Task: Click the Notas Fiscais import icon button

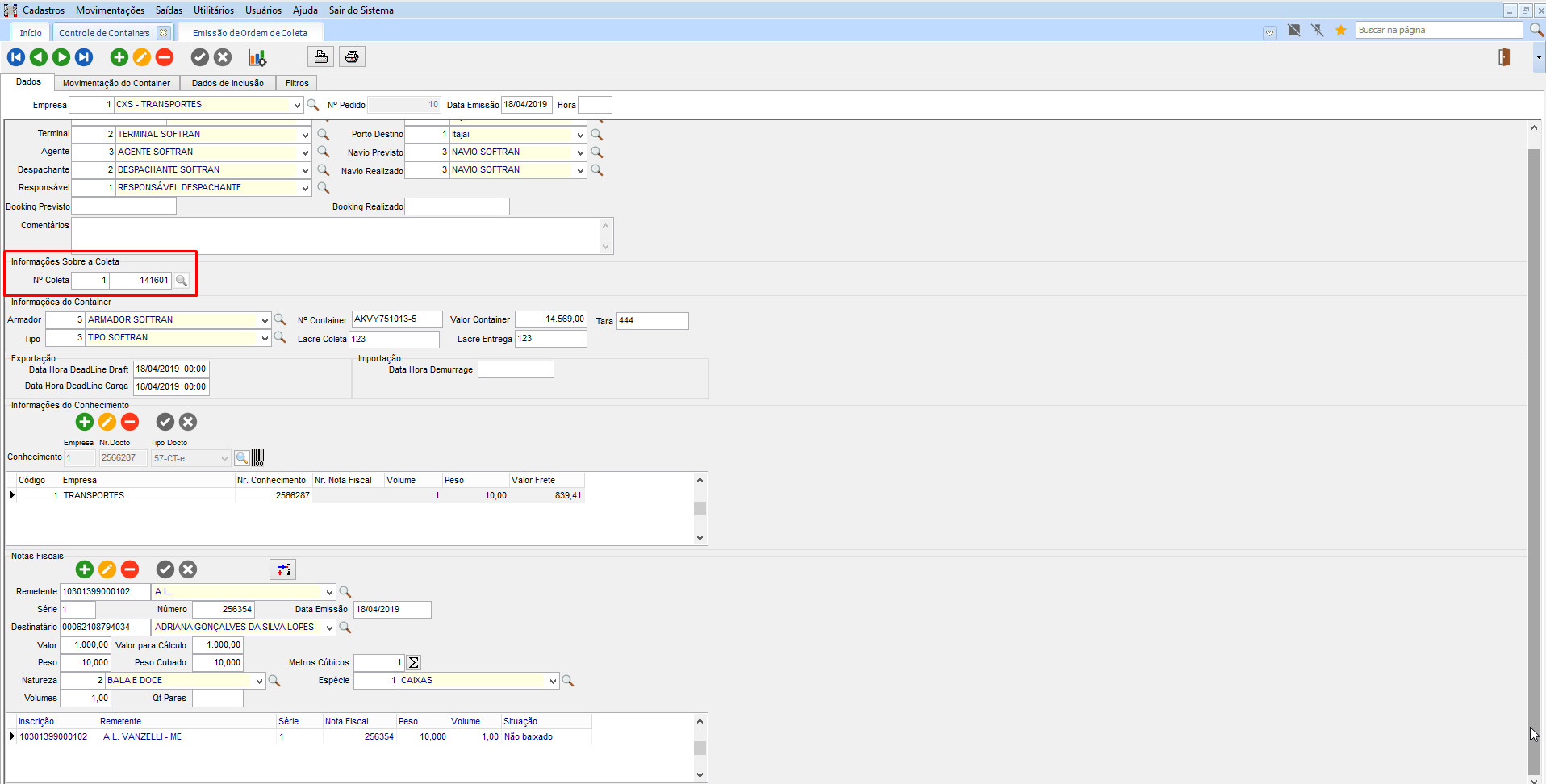Action: coord(283,569)
